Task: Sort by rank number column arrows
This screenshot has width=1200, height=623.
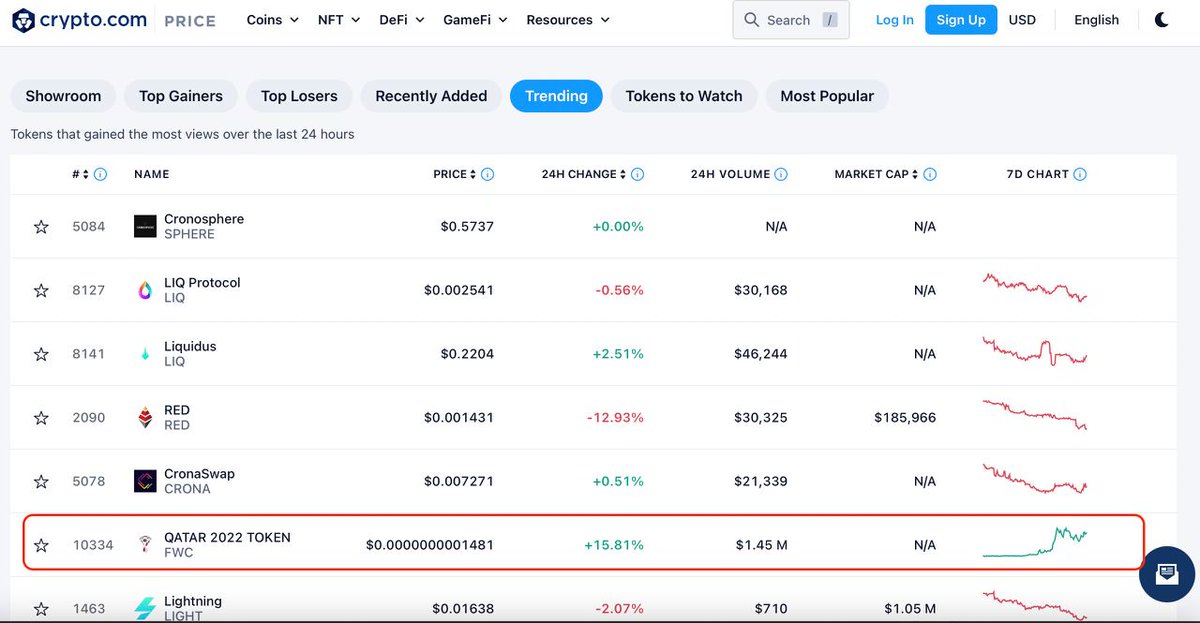Action: tap(86, 174)
